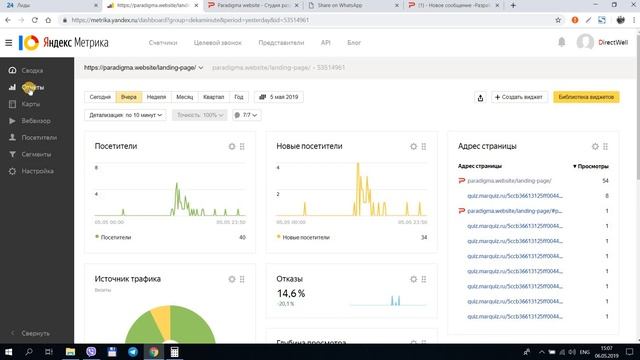The width and height of the screenshot is (640, 360).
Task: Expand the paradigma.website/landing-page counter dropdown
Action: pyautogui.click(x=144, y=68)
